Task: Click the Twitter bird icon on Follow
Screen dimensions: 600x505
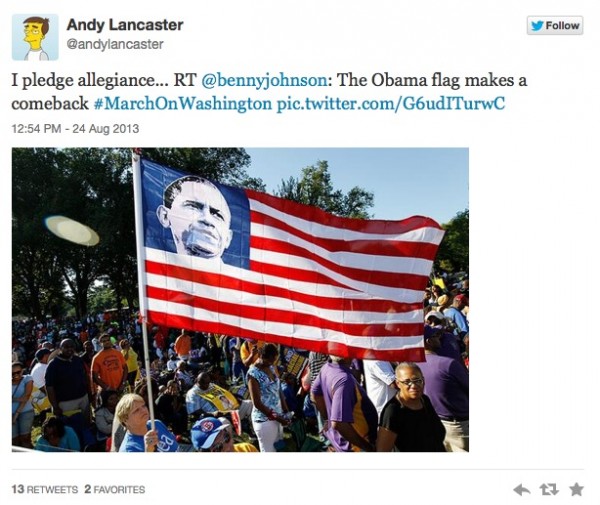Action: pos(537,26)
